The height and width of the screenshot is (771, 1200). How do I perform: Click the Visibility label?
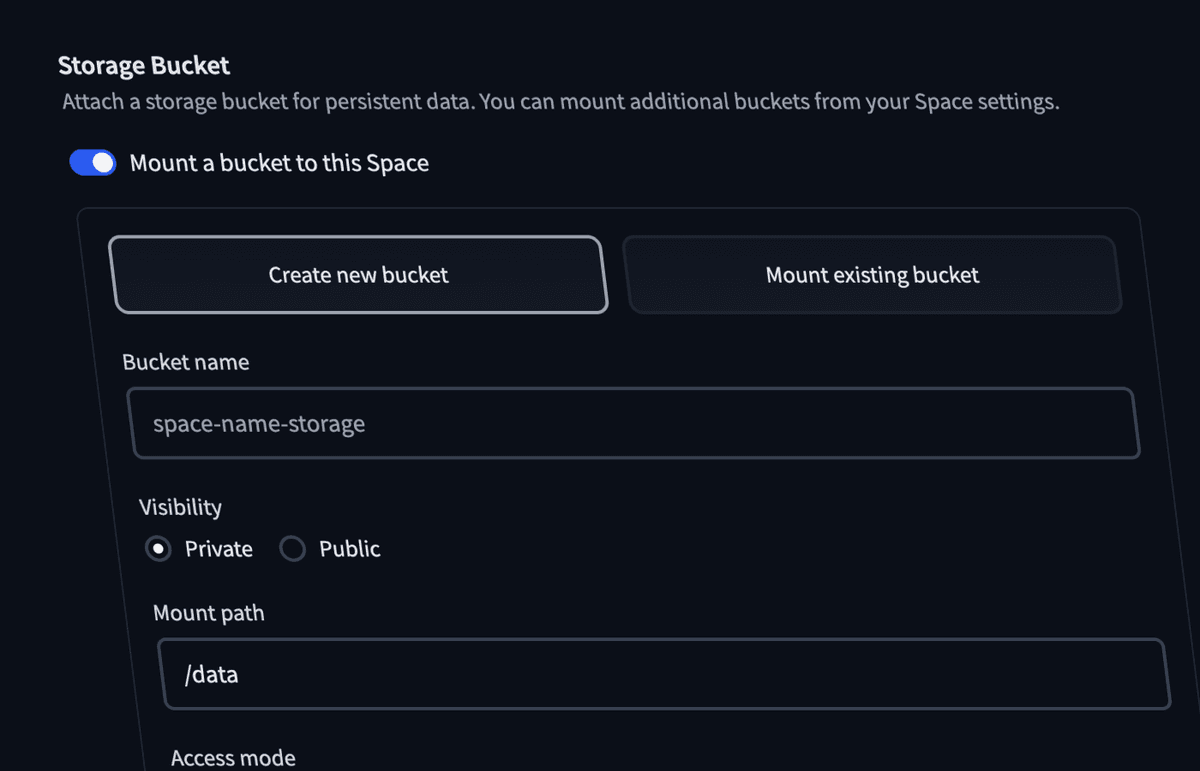(x=180, y=507)
